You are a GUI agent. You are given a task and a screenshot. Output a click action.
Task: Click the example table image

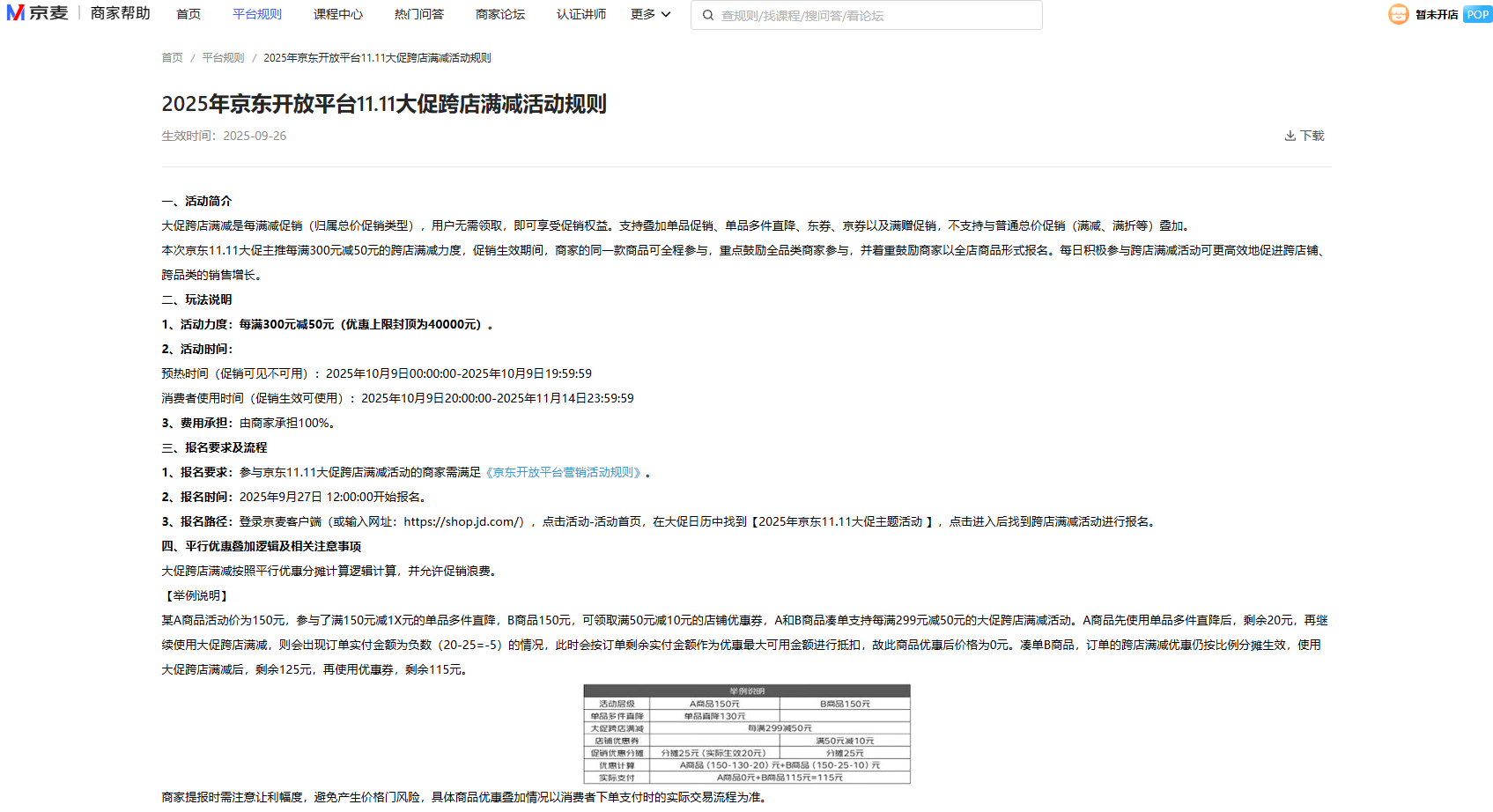[747, 734]
